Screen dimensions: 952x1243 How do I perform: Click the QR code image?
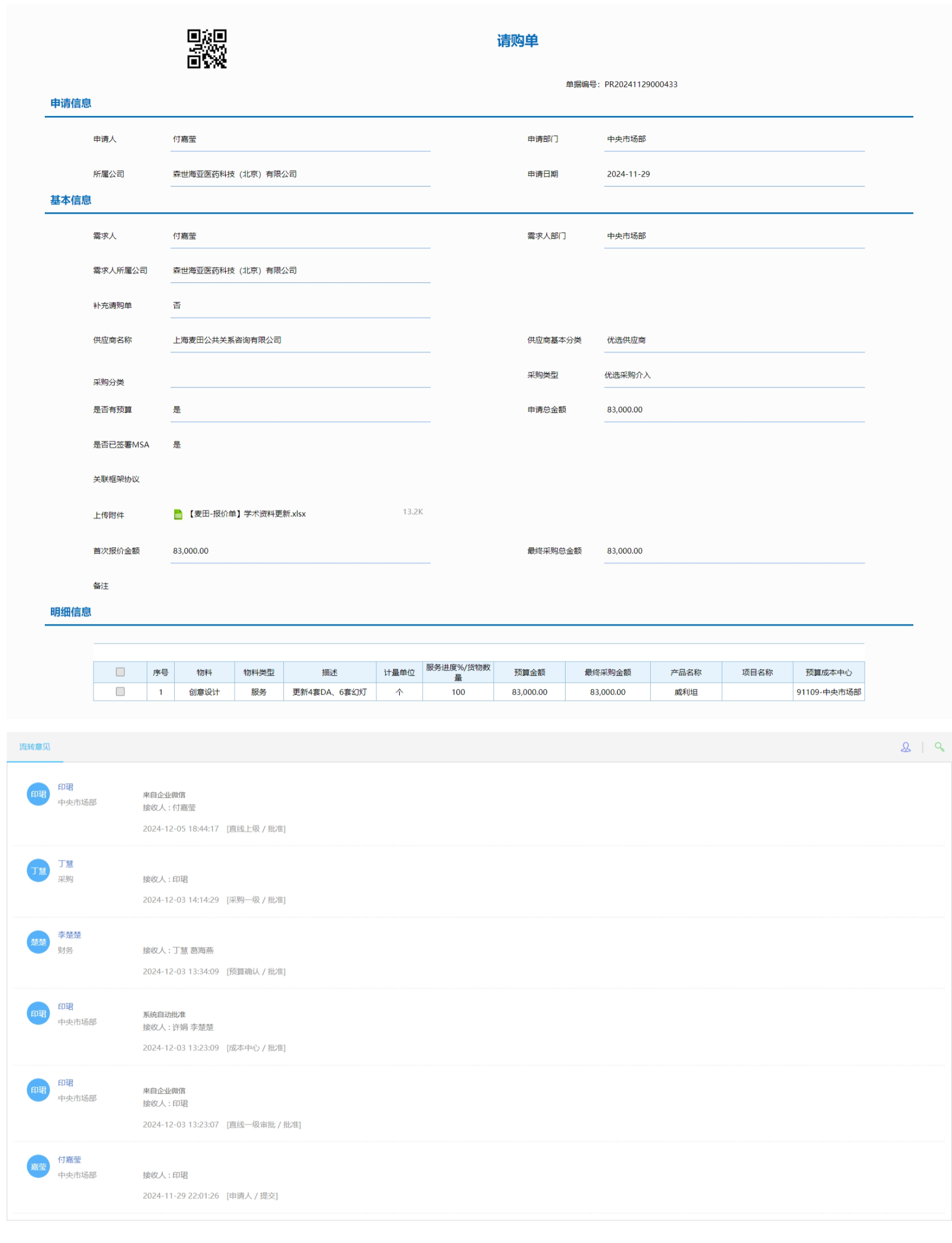[207, 49]
